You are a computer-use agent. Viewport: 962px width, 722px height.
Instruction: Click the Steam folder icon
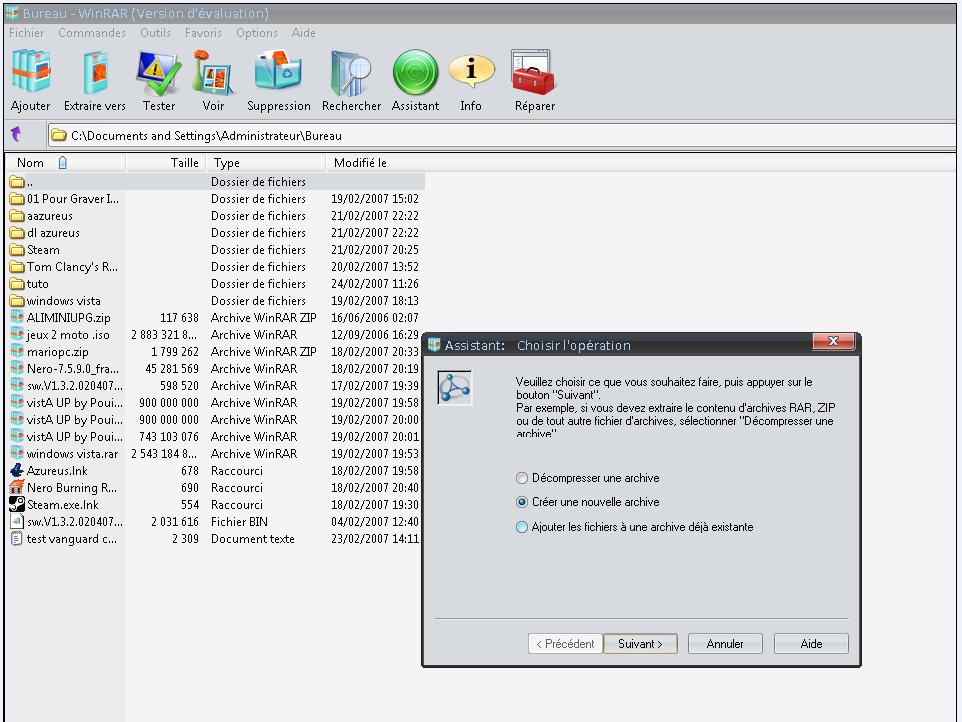coord(17,250)
